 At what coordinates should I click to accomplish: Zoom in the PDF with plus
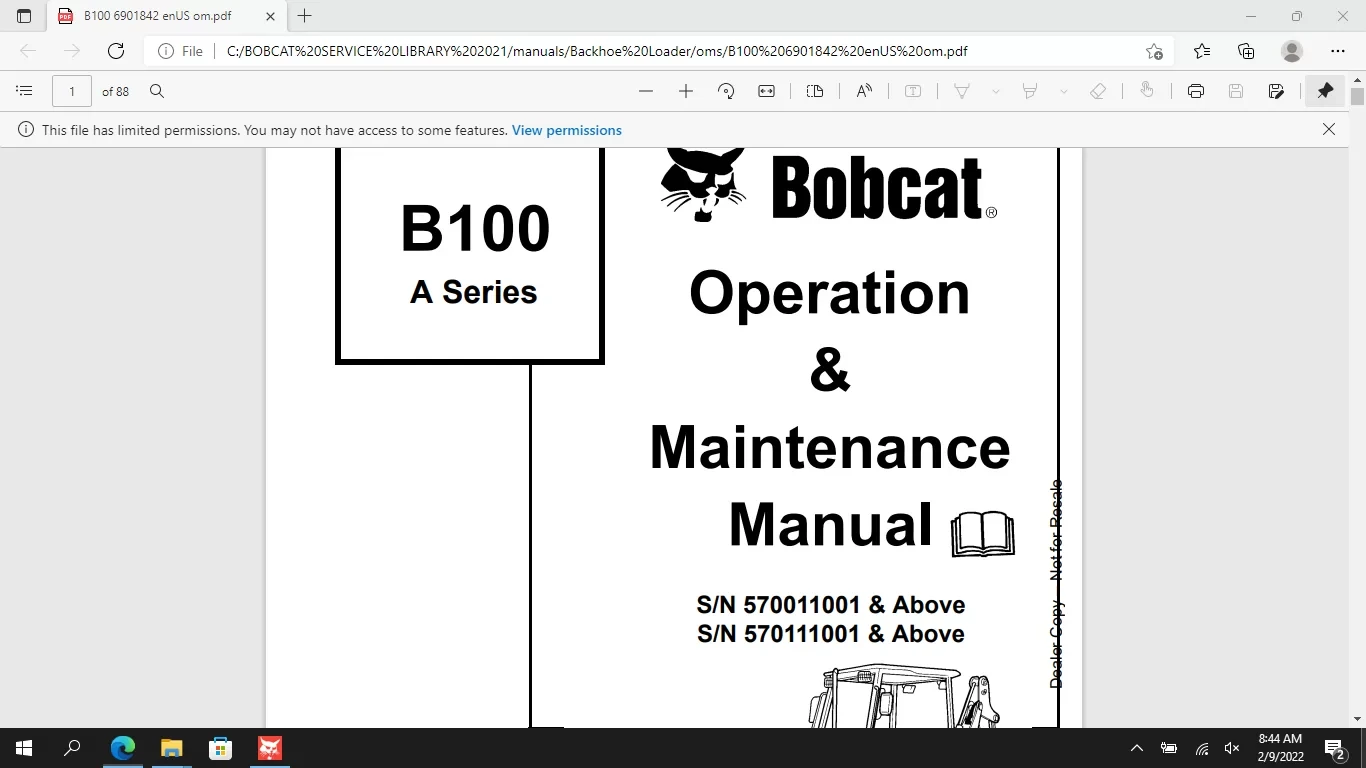(686, 91)
